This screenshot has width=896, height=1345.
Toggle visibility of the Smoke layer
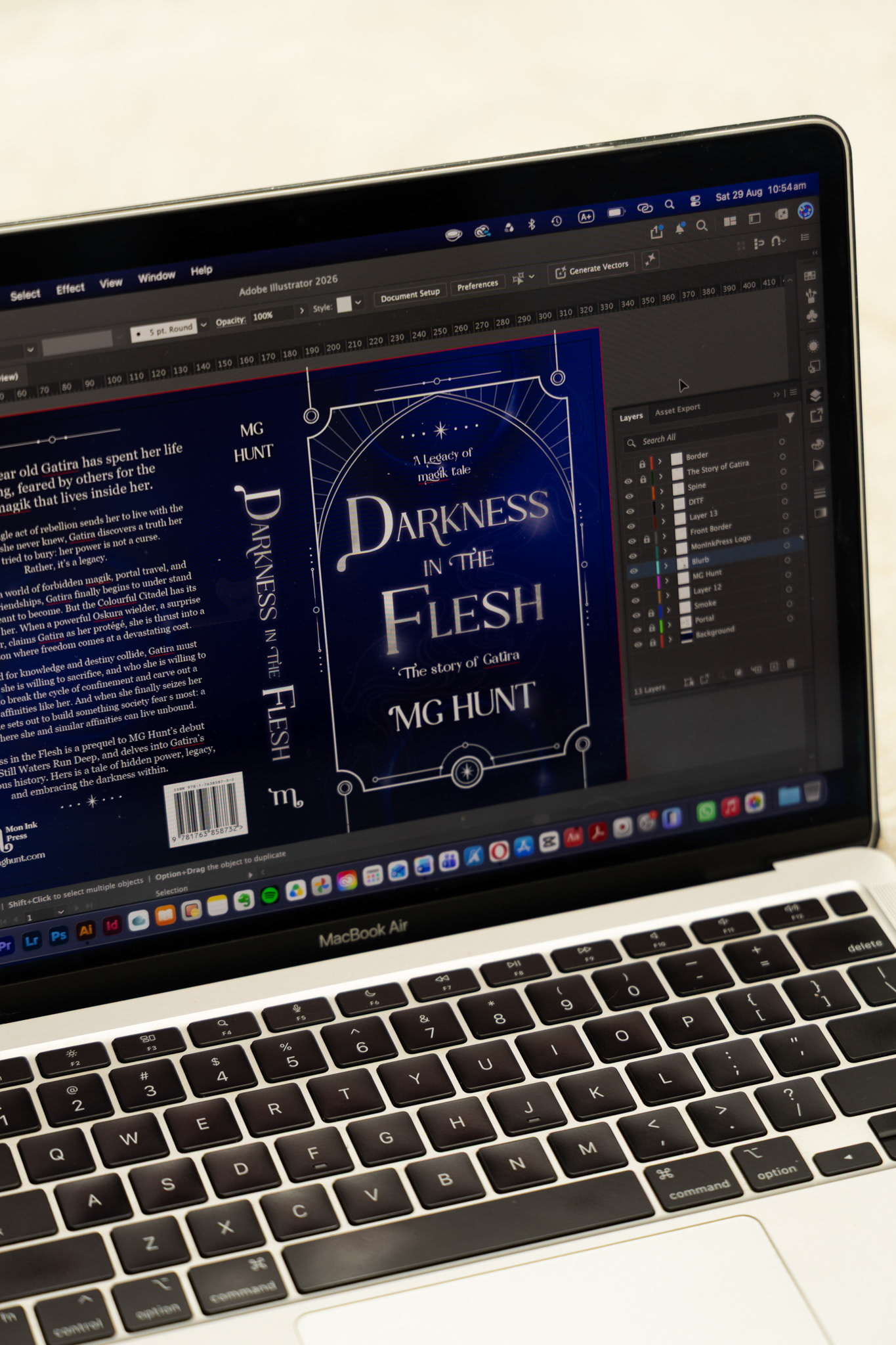(x=635, y=615)
